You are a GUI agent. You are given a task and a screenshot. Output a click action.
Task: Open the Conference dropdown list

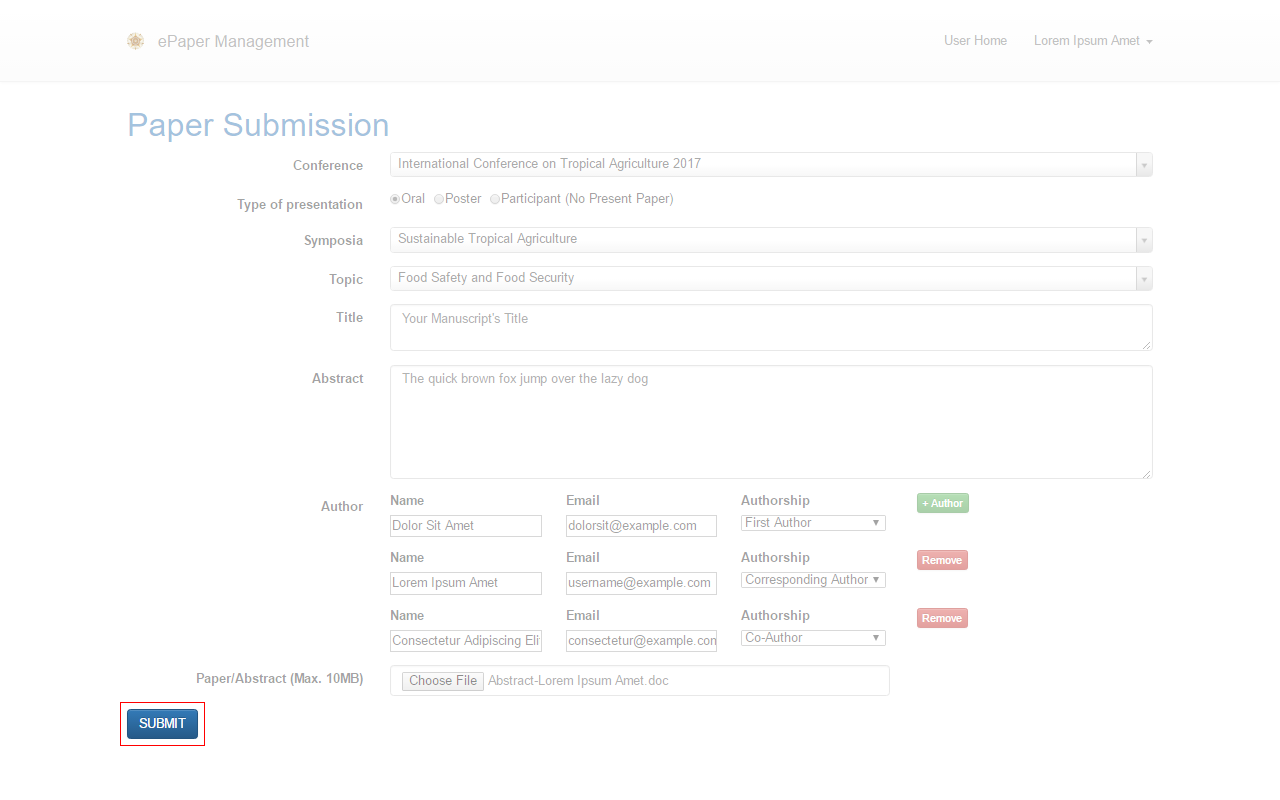point(770,164)
